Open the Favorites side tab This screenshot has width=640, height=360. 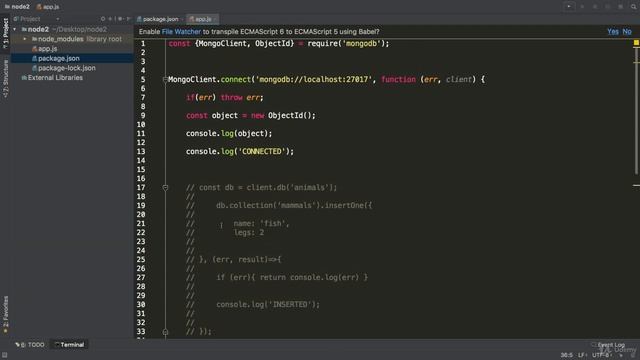5,314
